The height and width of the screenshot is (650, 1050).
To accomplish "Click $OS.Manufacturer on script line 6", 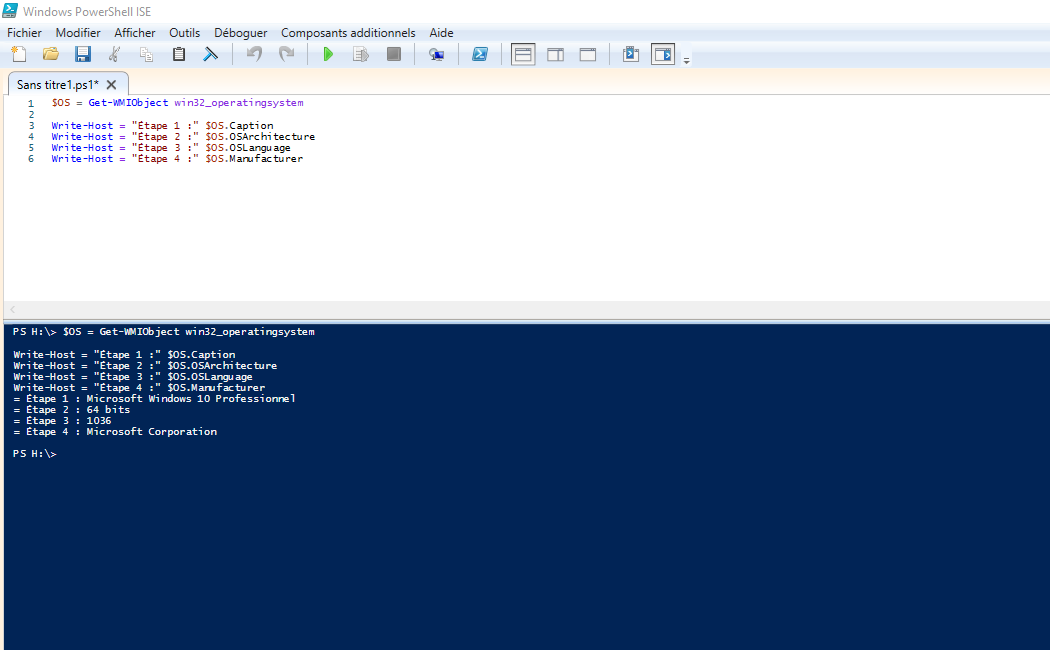I will 254,159.
